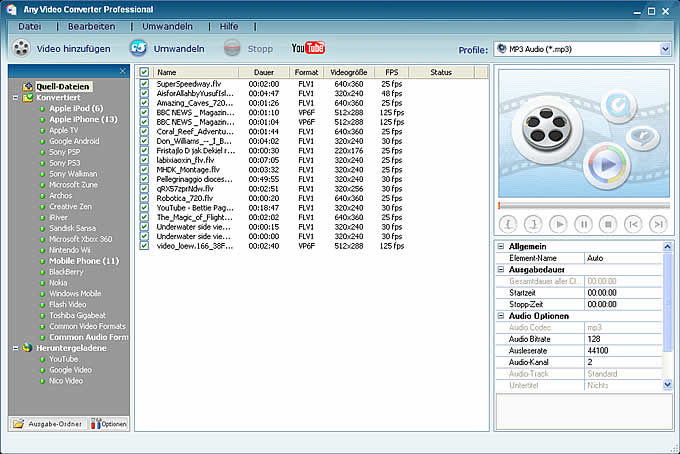Open the Umwandeln menu
This screenshot has height=454, width=680.
pyautogui.click(x=167, y=27)
